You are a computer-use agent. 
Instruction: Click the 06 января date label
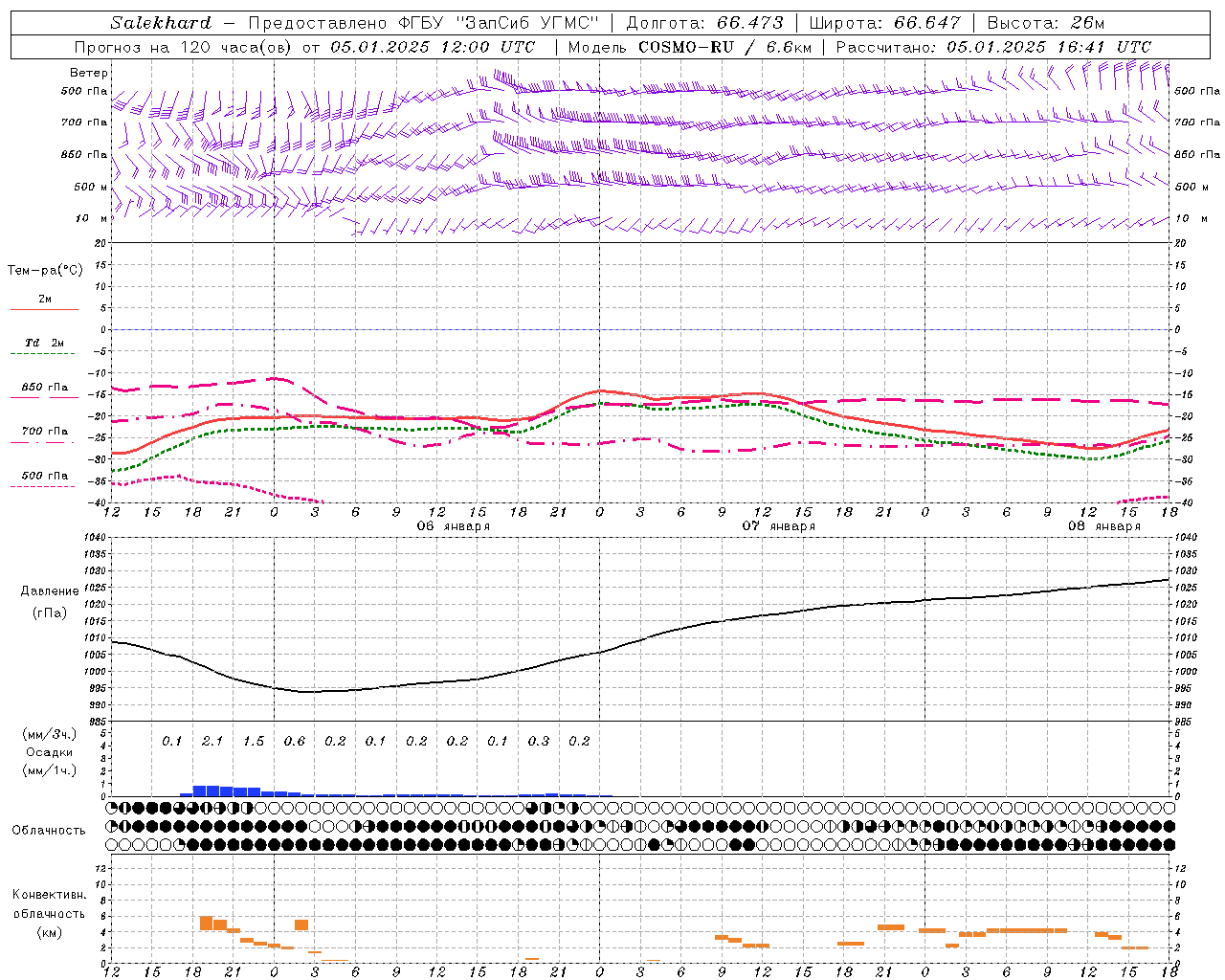point(454,526)
